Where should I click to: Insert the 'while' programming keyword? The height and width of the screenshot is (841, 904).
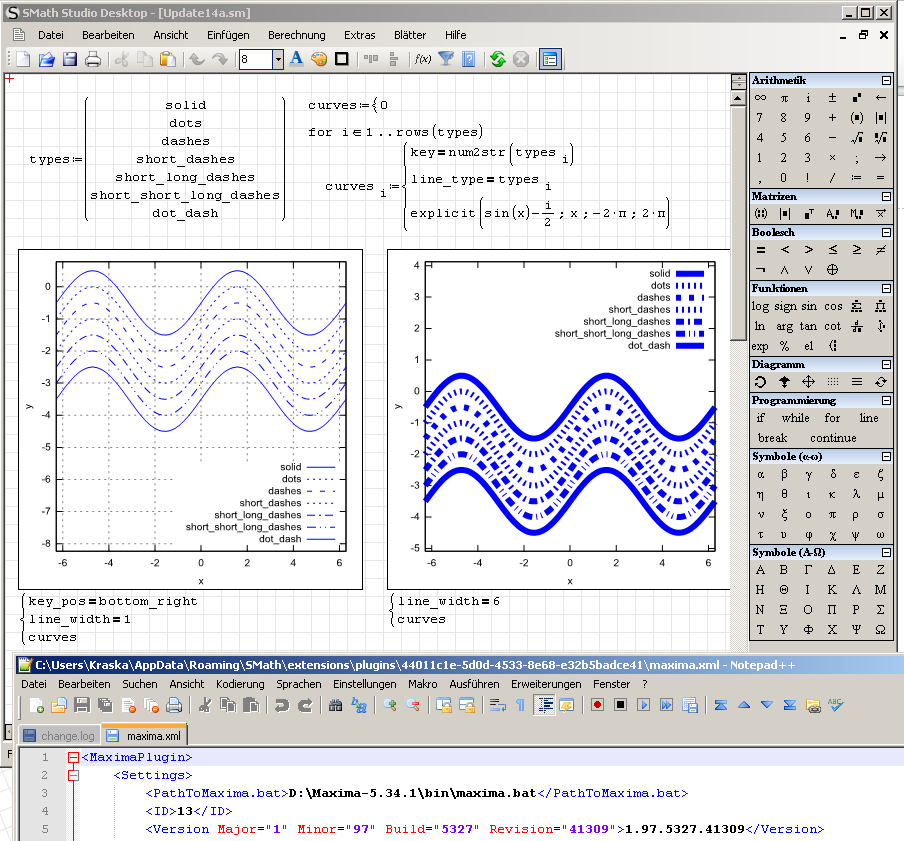pos(796,418)
